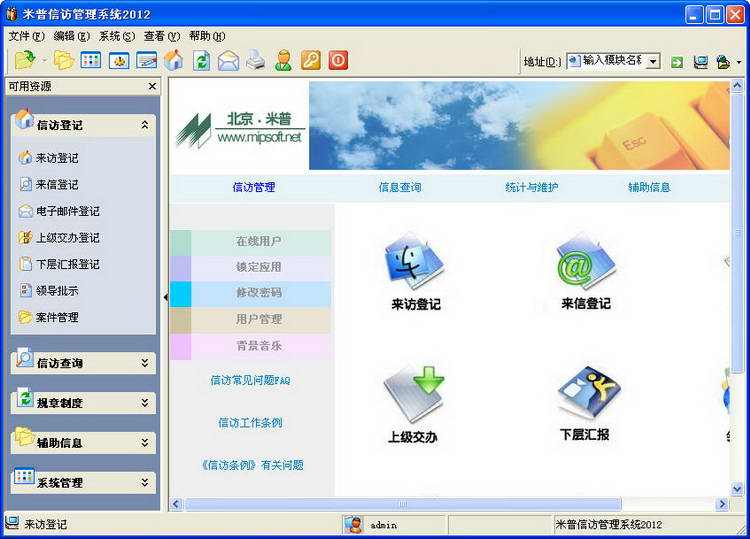Click the open envelope mail toolbar icon
This screenshot has width=750, height=539.
[228, 61]
